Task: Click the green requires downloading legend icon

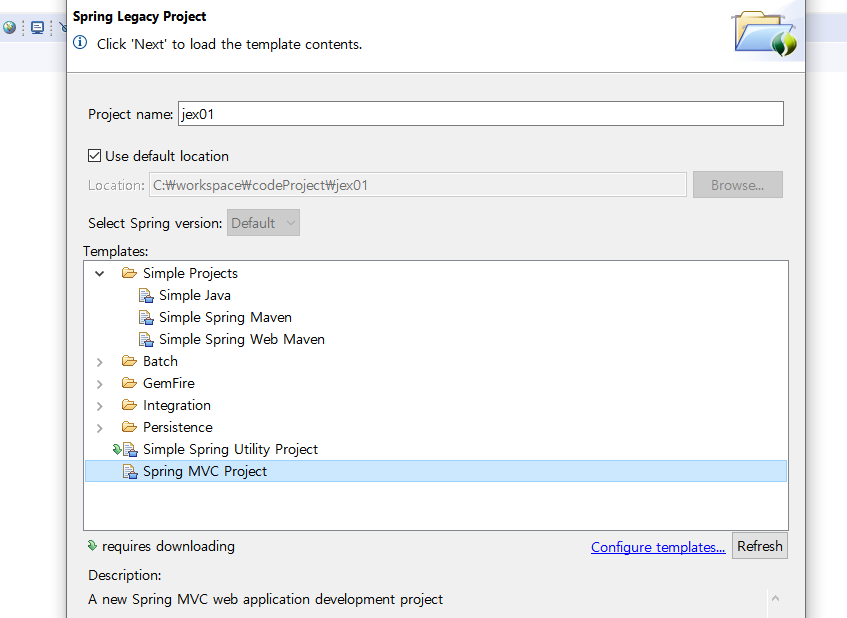Action: [x=92, y=546]
